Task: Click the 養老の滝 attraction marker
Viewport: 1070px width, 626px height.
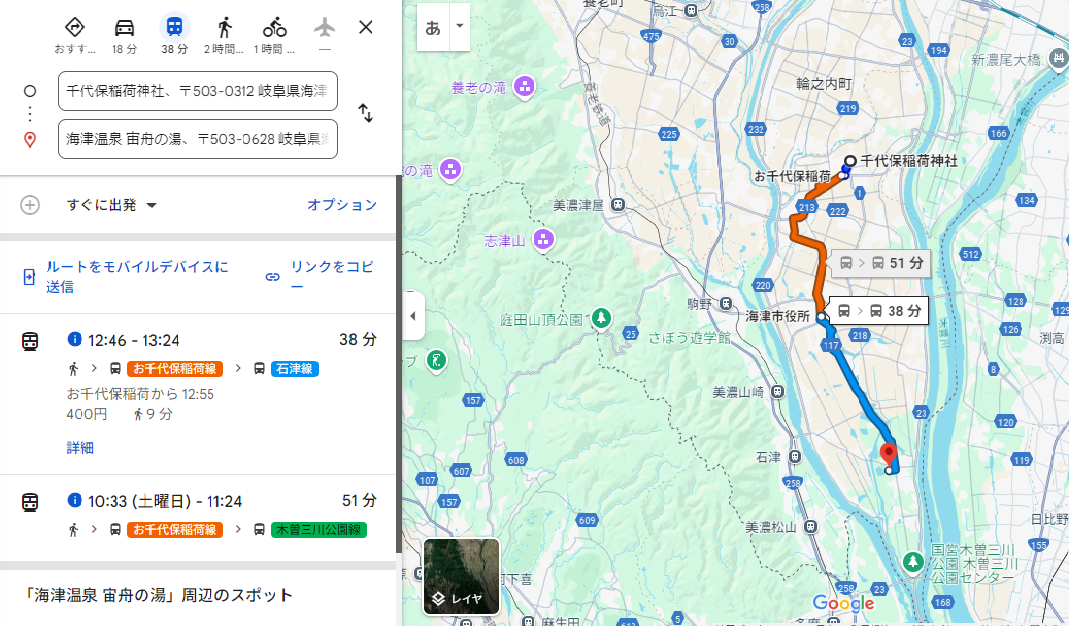Action: point(525,87)
